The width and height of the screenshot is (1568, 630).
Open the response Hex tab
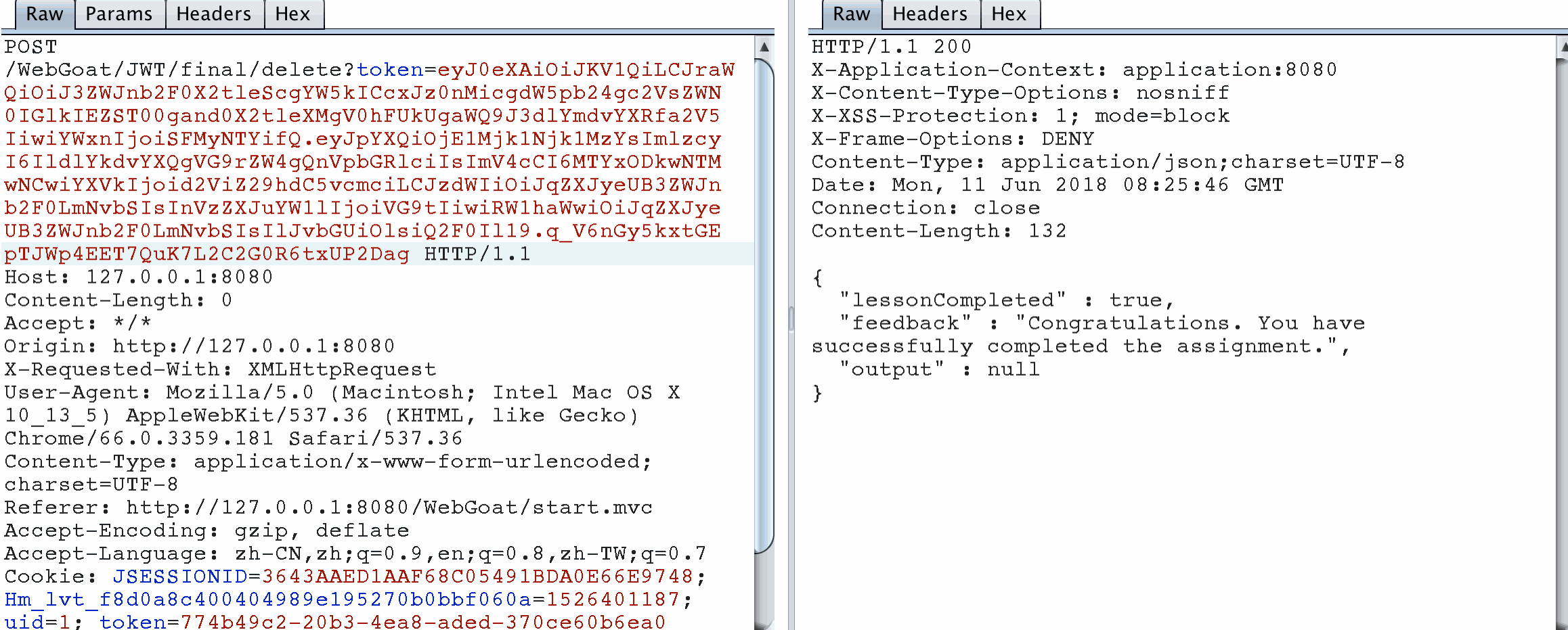click(x=1009, y=14)
